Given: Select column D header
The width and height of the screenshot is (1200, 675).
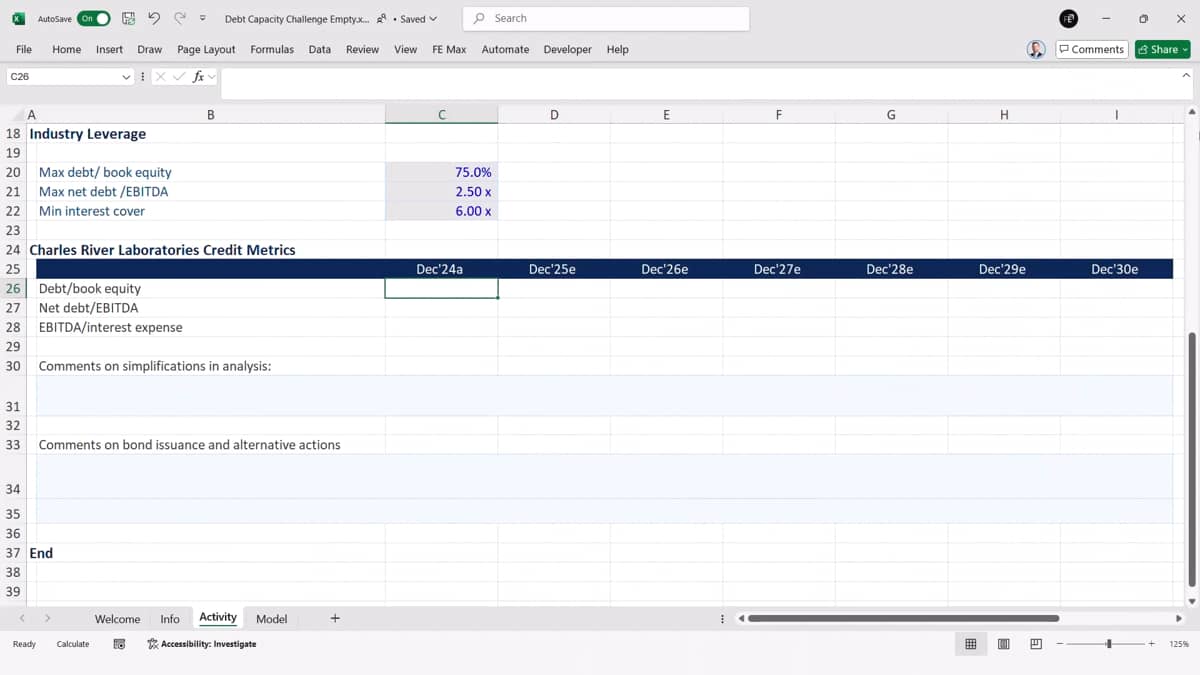Looking at the screenshot, I should (x=554, y=115).
